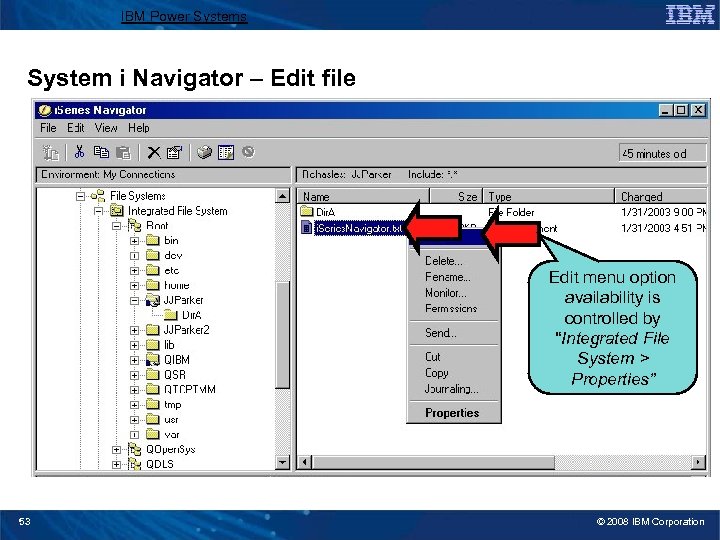The image size is (720, 540).
Task: Click the file list scroll right arrow
Action: click(698, 462)
